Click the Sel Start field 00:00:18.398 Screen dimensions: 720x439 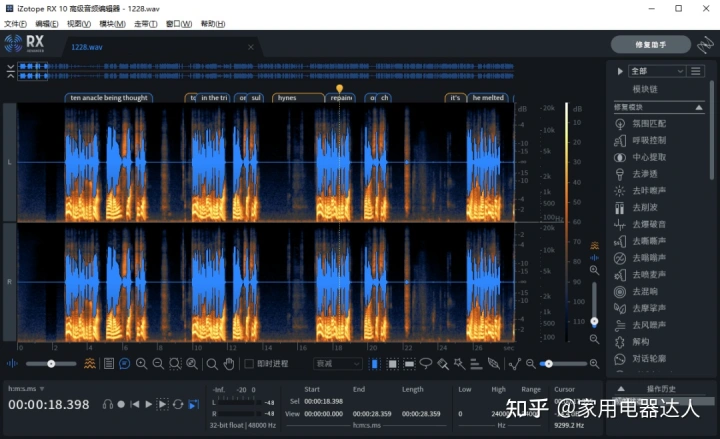click(324, 401)
